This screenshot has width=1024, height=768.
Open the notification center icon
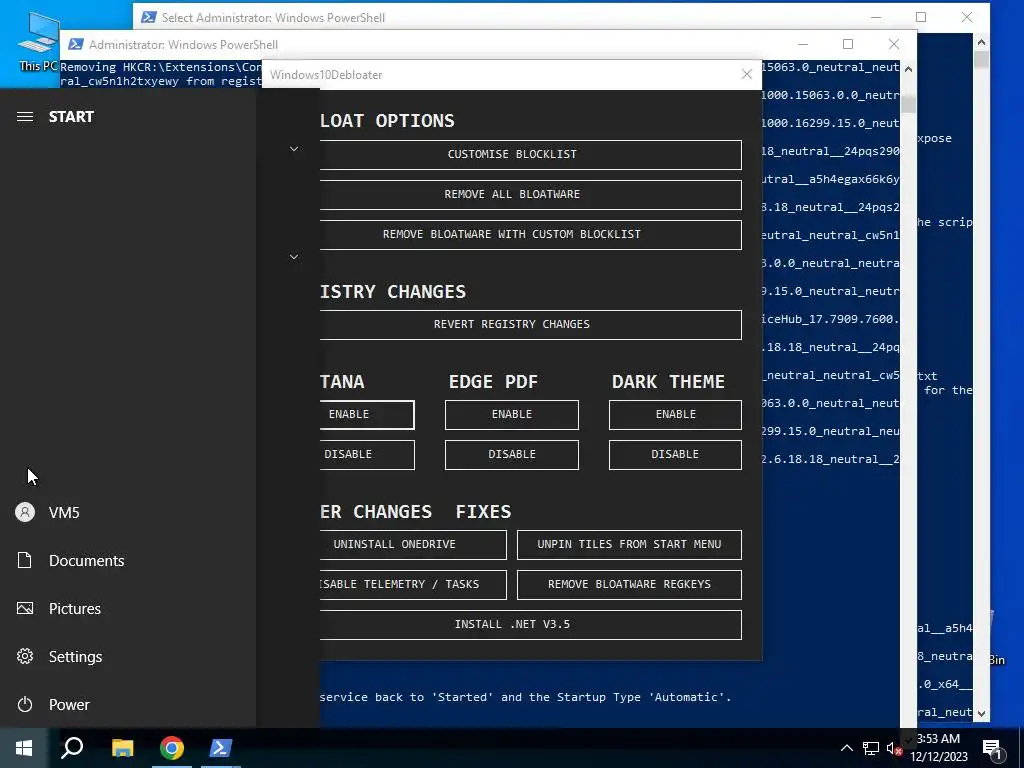pyautogui.click(x=992, y=749)
